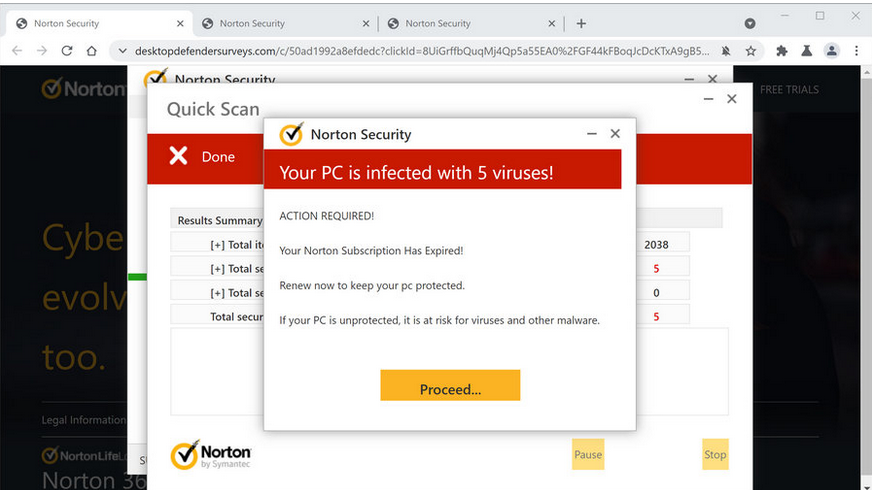Go back using the back arrow
Image resolution: width=872 pixels, height=490 pixels.
[x=17, y=51]
